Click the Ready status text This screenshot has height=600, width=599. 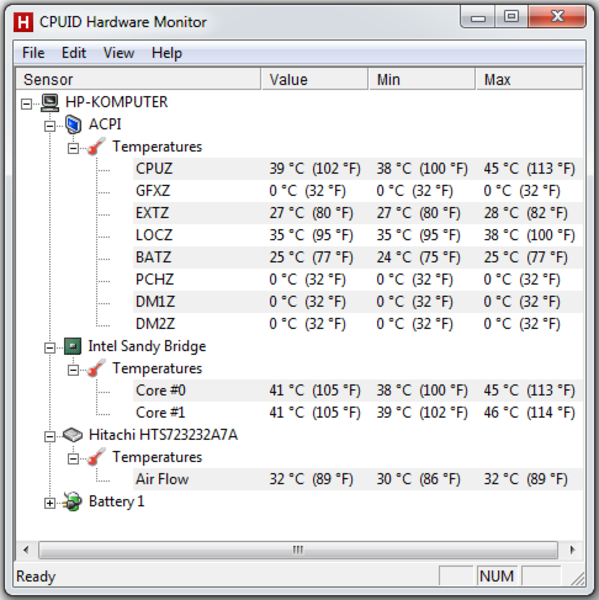pyautogui.click(x=36, y=576)
